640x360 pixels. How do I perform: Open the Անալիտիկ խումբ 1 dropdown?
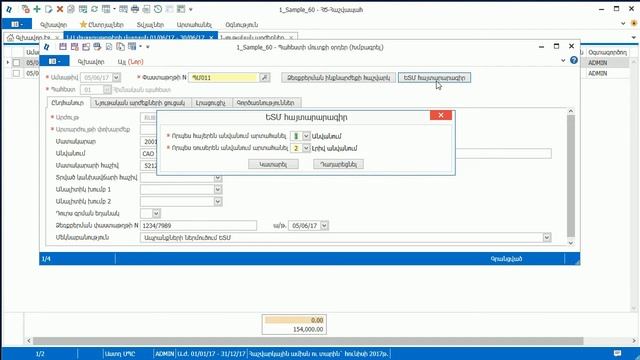click(218, 189)
